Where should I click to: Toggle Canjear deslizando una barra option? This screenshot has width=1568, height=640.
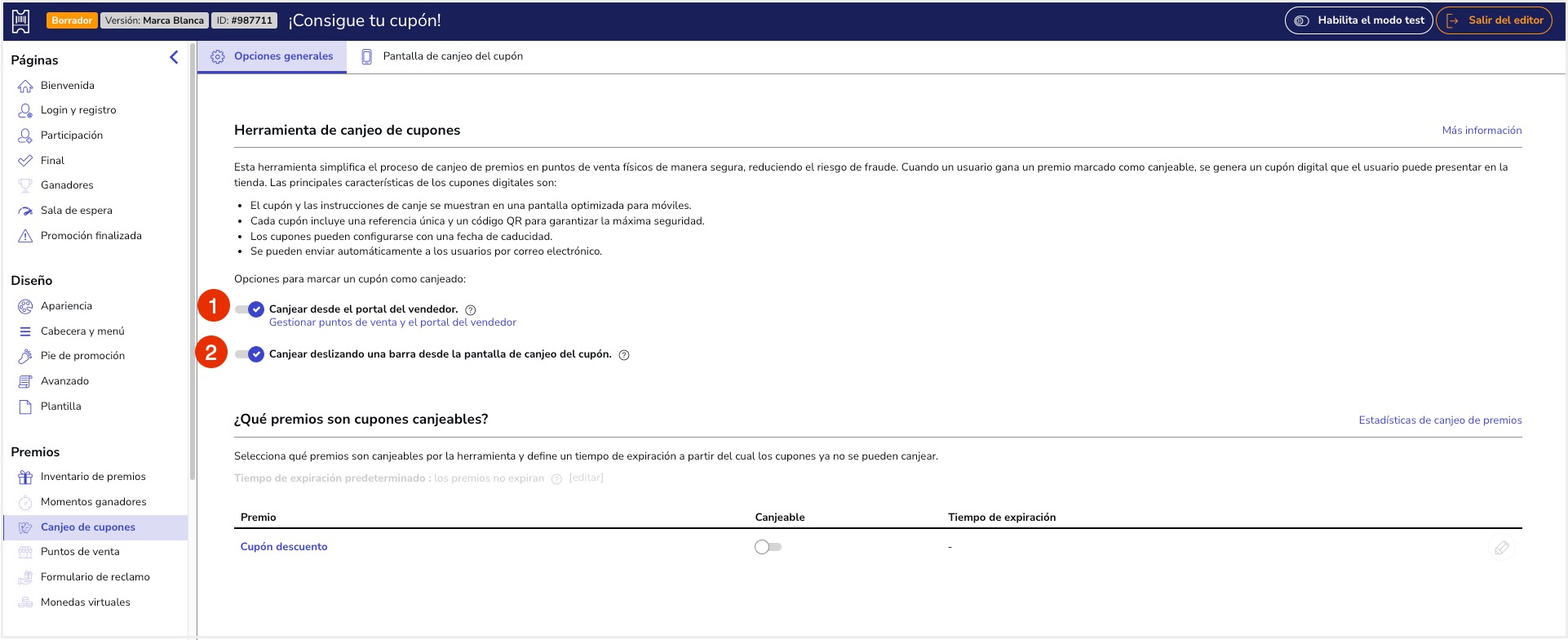click(249, 354)
